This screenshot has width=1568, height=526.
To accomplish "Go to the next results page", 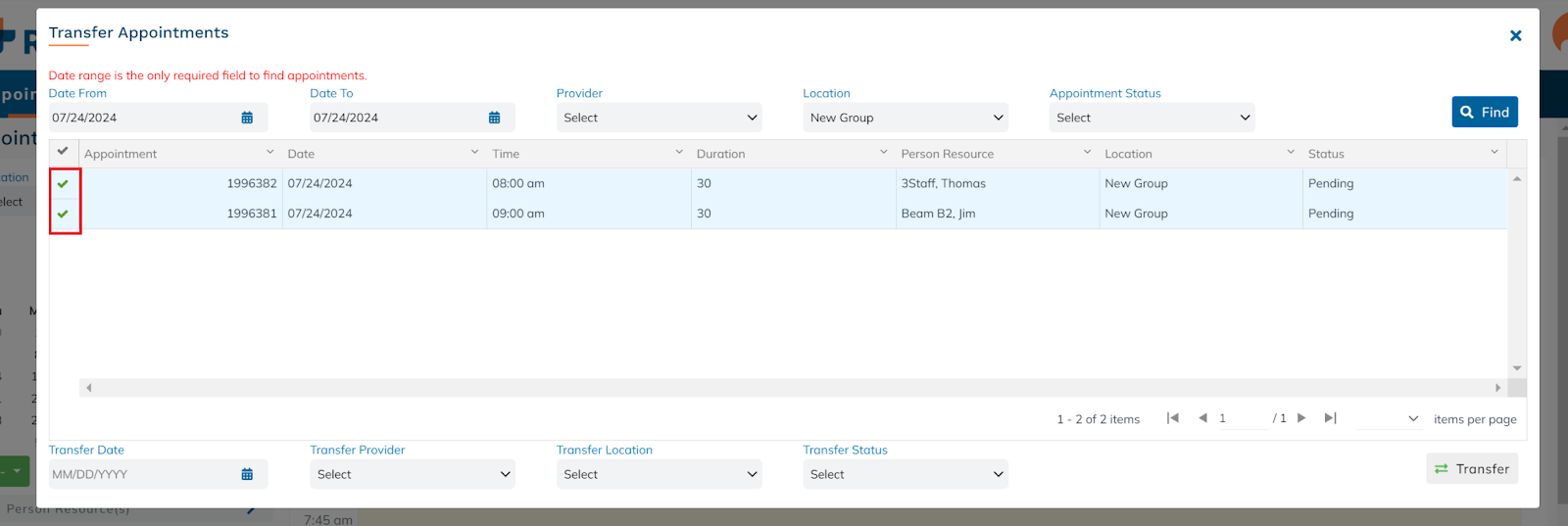I will click(1301, 418).
